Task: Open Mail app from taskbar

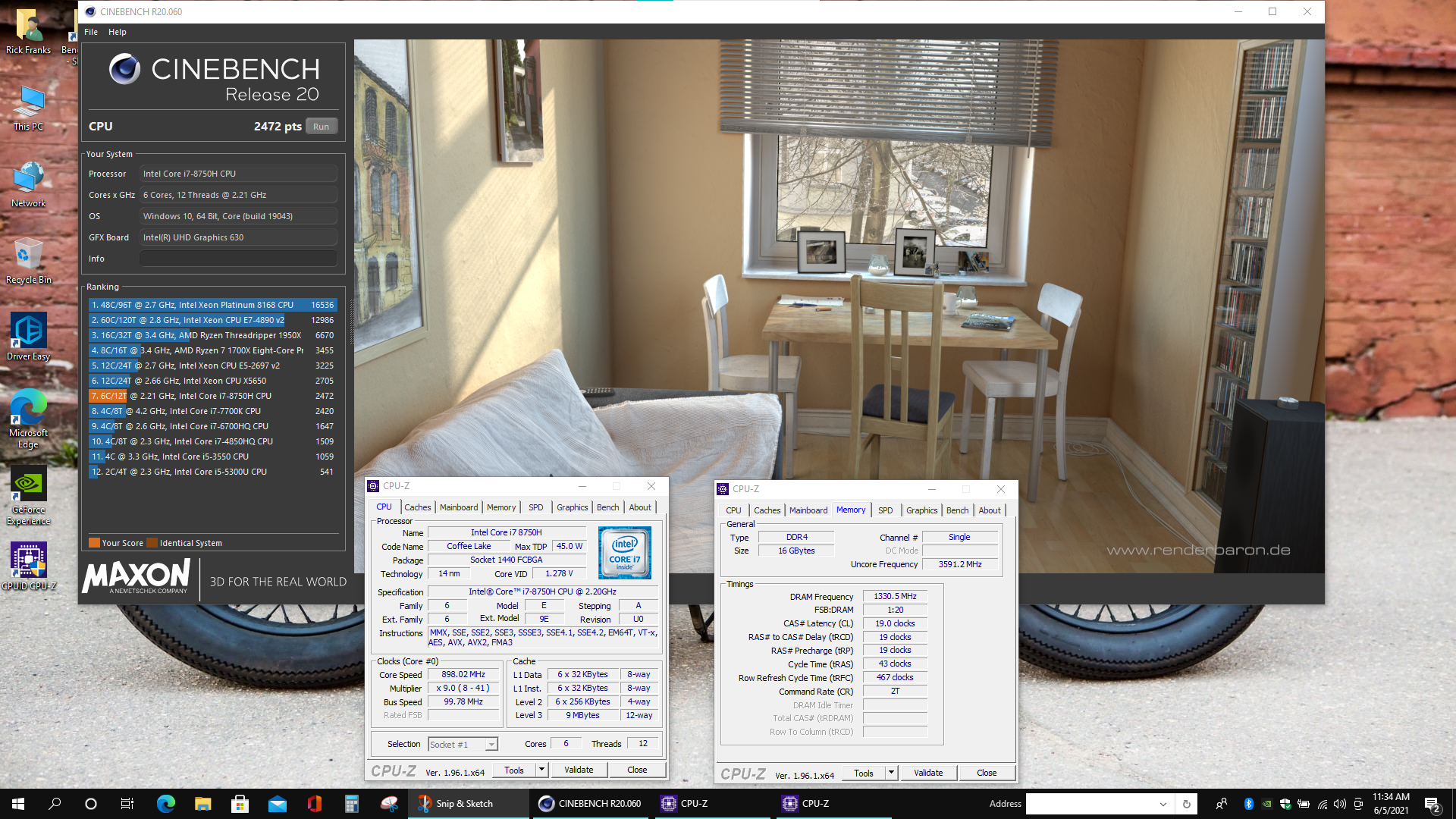Action: pyautogui.click(x=277, y=804)
